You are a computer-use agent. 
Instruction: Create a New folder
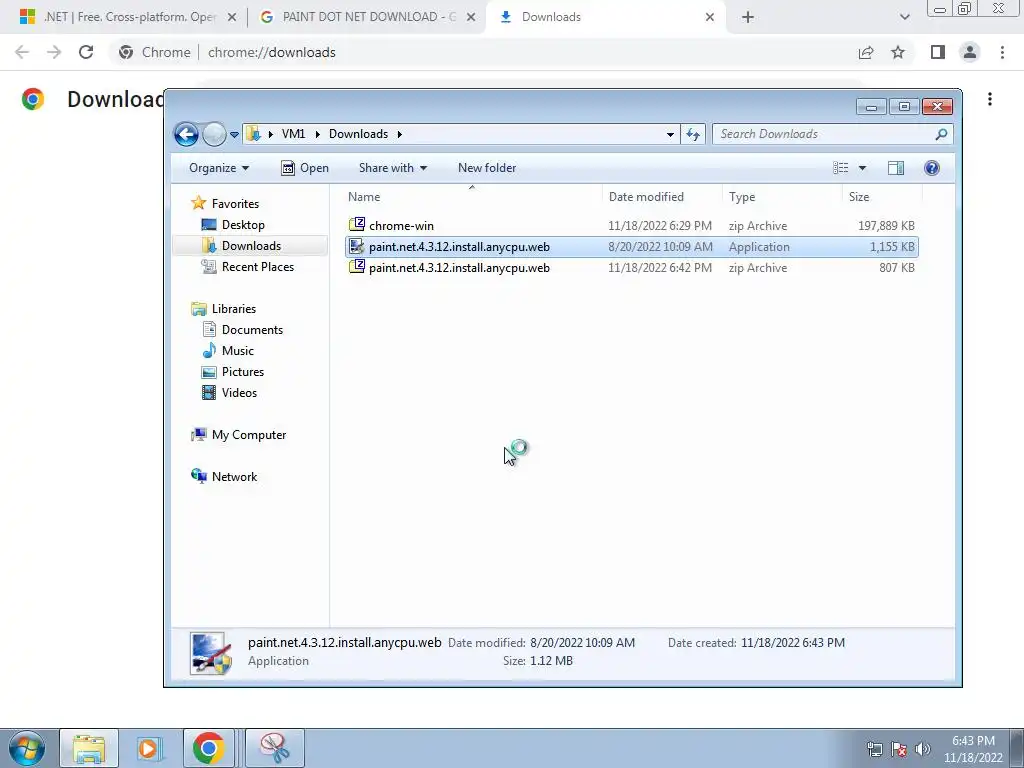point(487,168)
